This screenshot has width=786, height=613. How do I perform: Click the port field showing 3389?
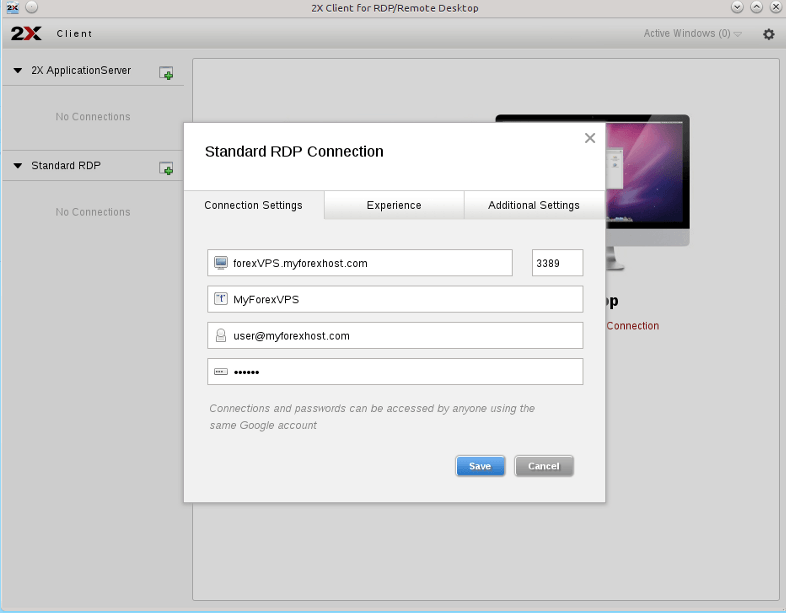pos(557,263)
